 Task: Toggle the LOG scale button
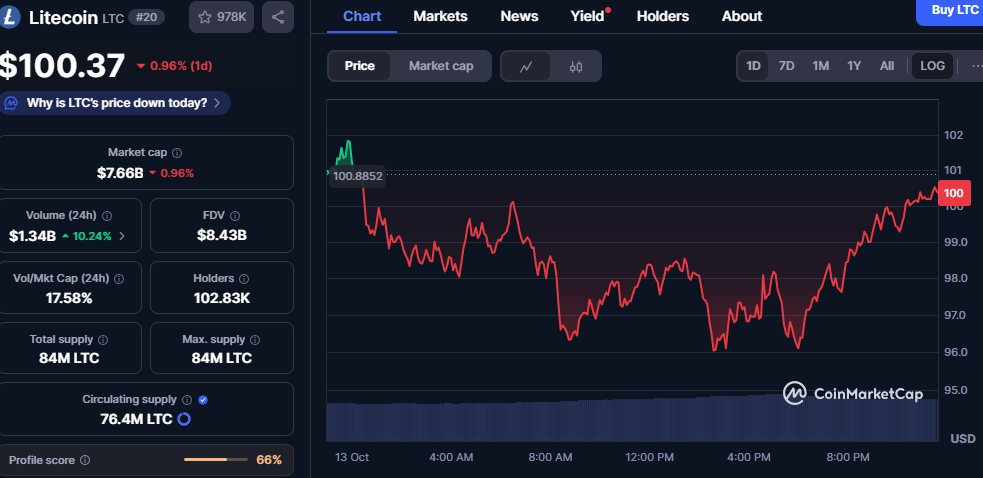[x=932, y=66]
